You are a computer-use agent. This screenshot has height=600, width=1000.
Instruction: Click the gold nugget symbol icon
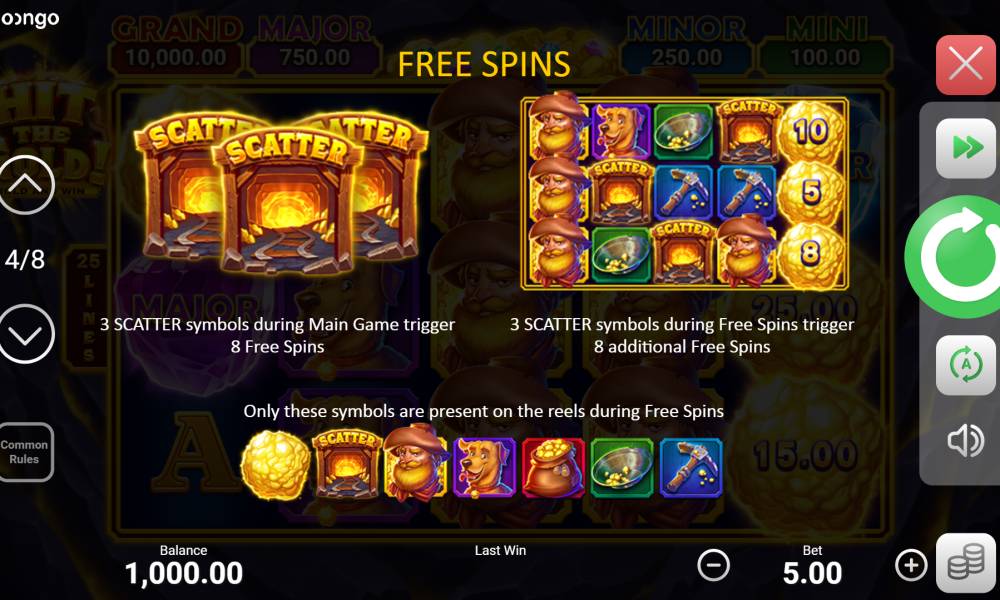point(276,465)
